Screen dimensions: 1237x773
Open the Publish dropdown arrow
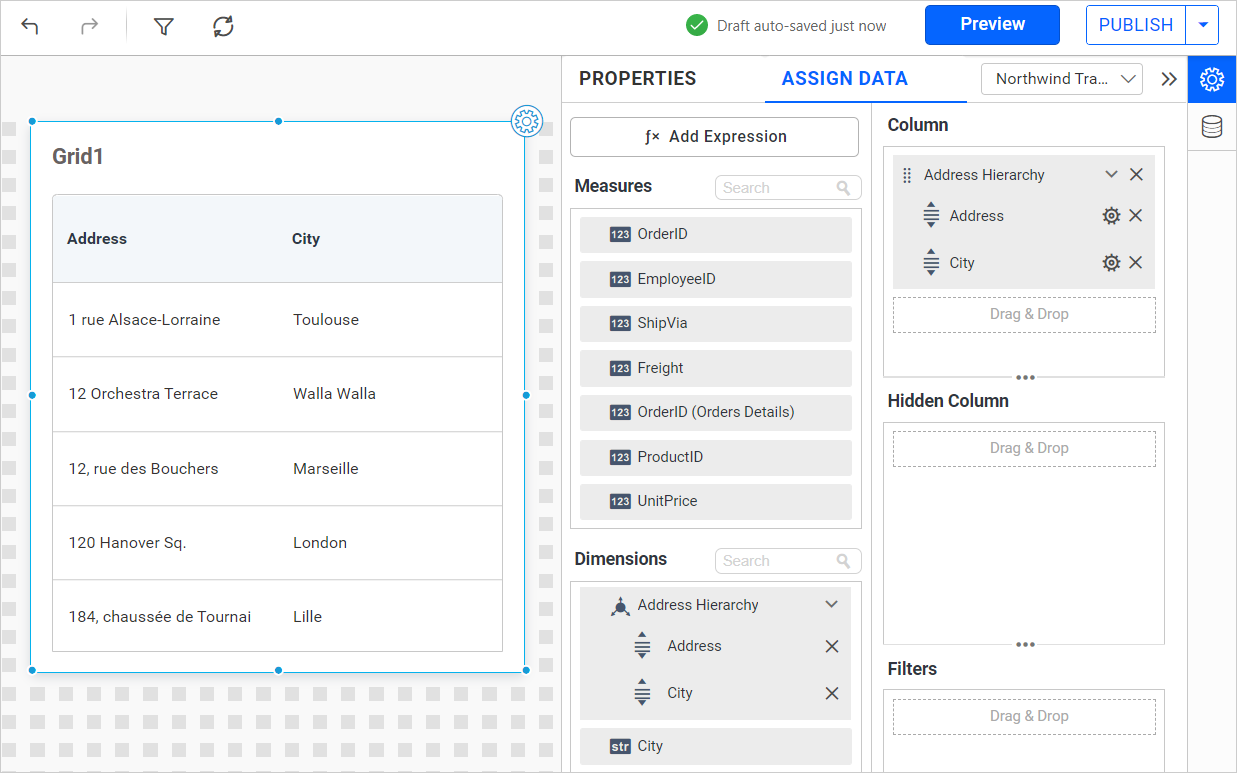[x=1202, y=25]
